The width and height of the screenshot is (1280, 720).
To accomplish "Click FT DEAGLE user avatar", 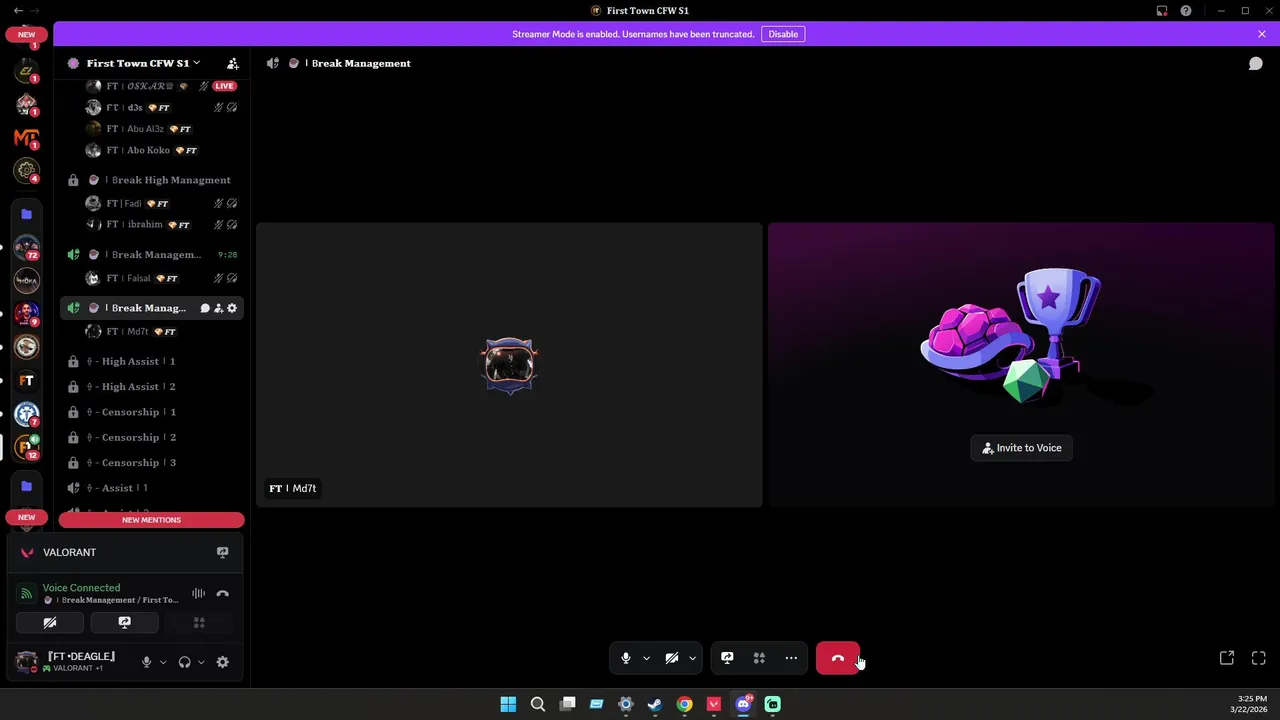I will pyautogui.click(x=27, y=661).
